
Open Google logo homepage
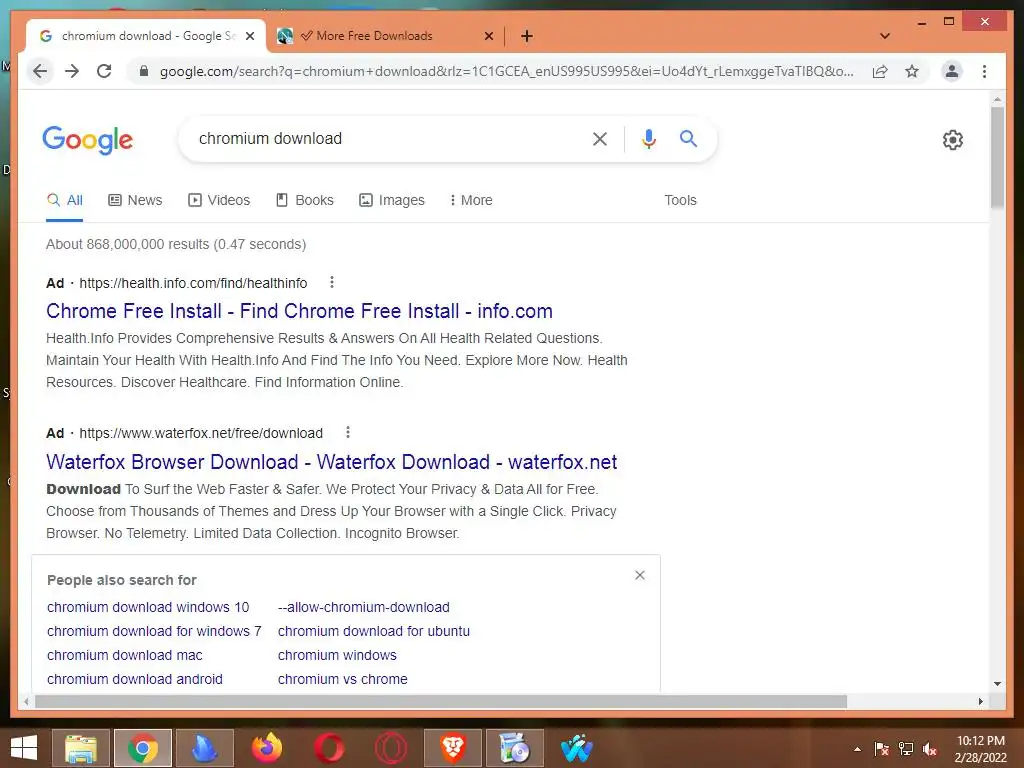coord(88,140)
